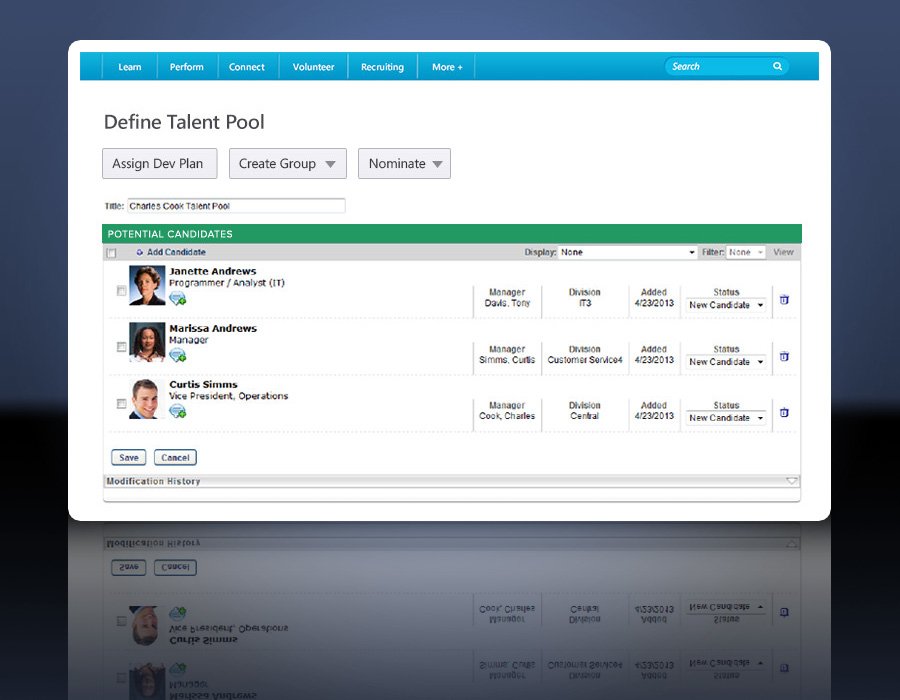The image size is (900, 700).
Task: Click Janette Andrews' chat bubble icon
Action: [177, 298]
